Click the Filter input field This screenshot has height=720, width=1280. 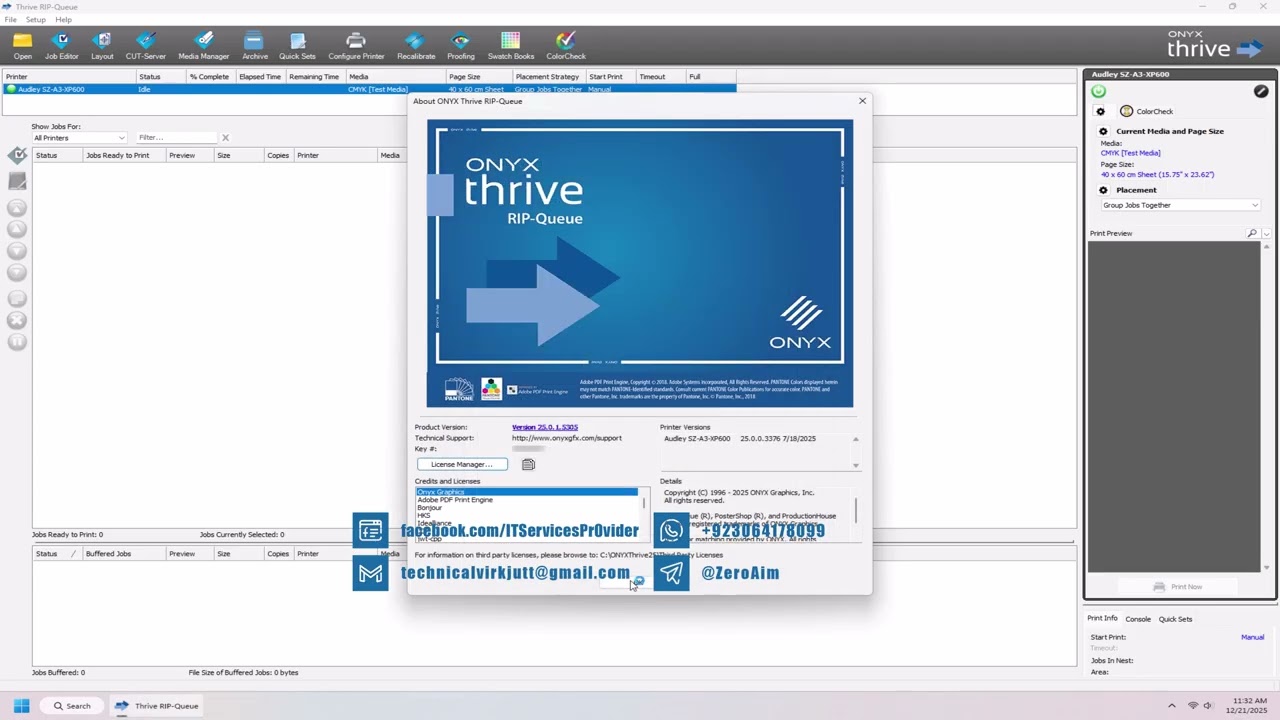[x=177, y=138]
